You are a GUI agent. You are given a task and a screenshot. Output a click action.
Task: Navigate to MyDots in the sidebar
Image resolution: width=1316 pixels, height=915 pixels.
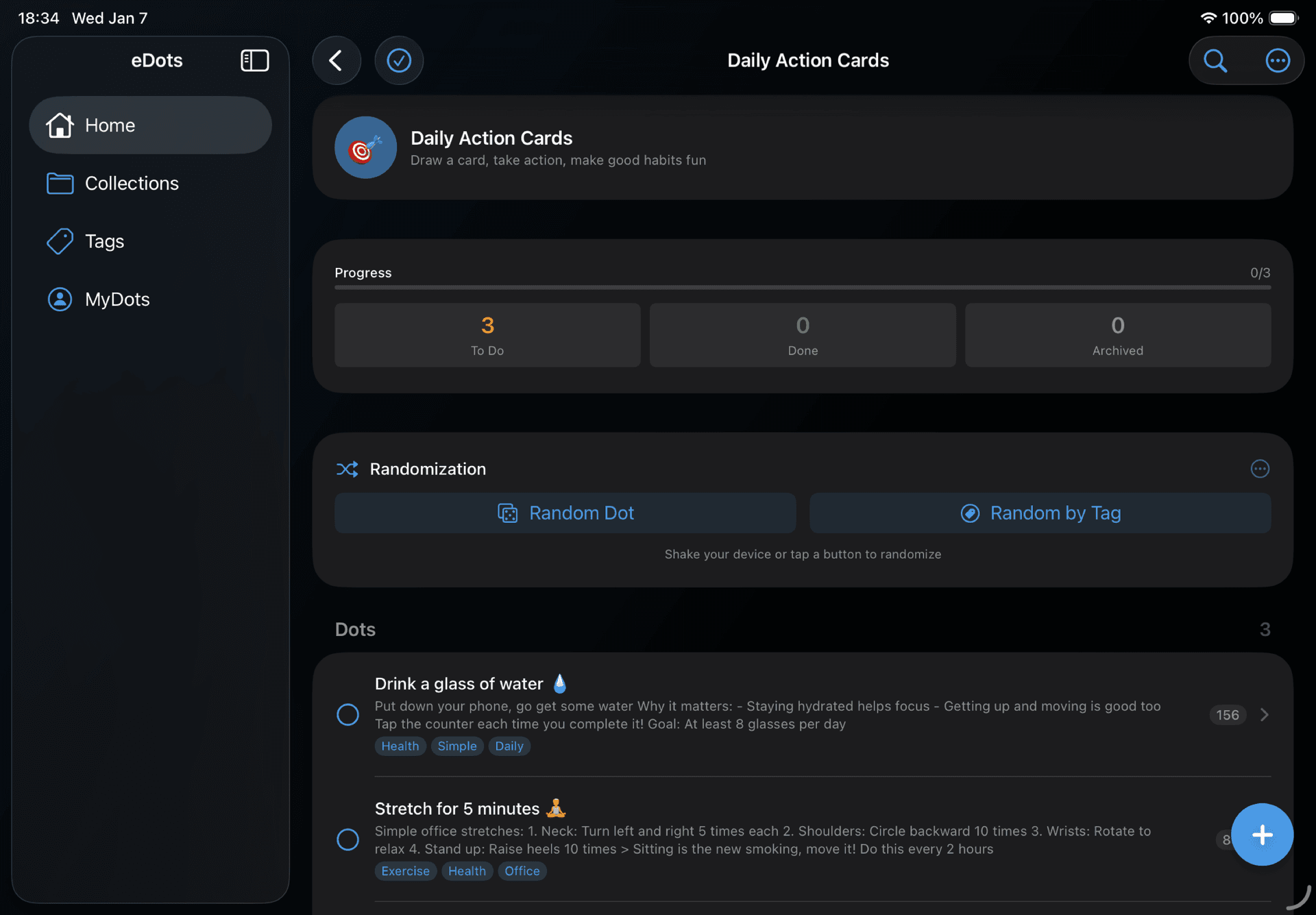coord(117,299)
